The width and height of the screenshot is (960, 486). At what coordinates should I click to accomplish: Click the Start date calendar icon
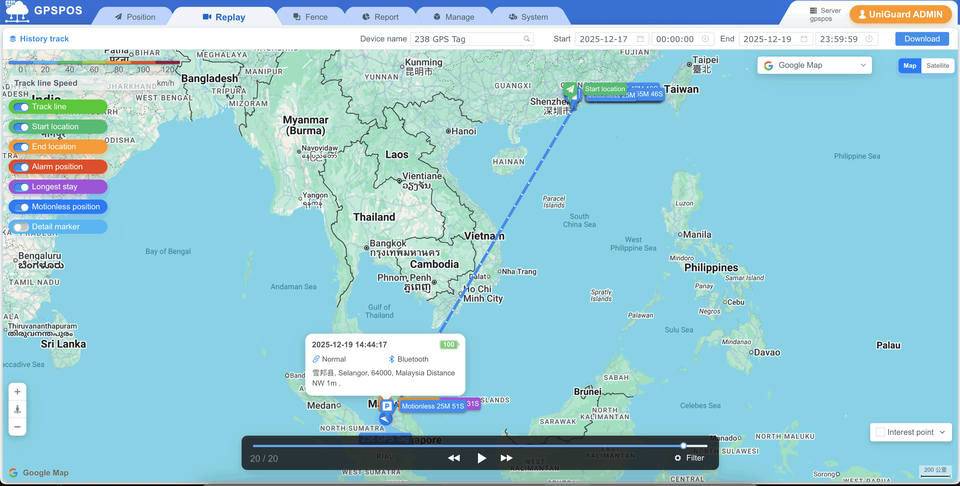[640, 39]
